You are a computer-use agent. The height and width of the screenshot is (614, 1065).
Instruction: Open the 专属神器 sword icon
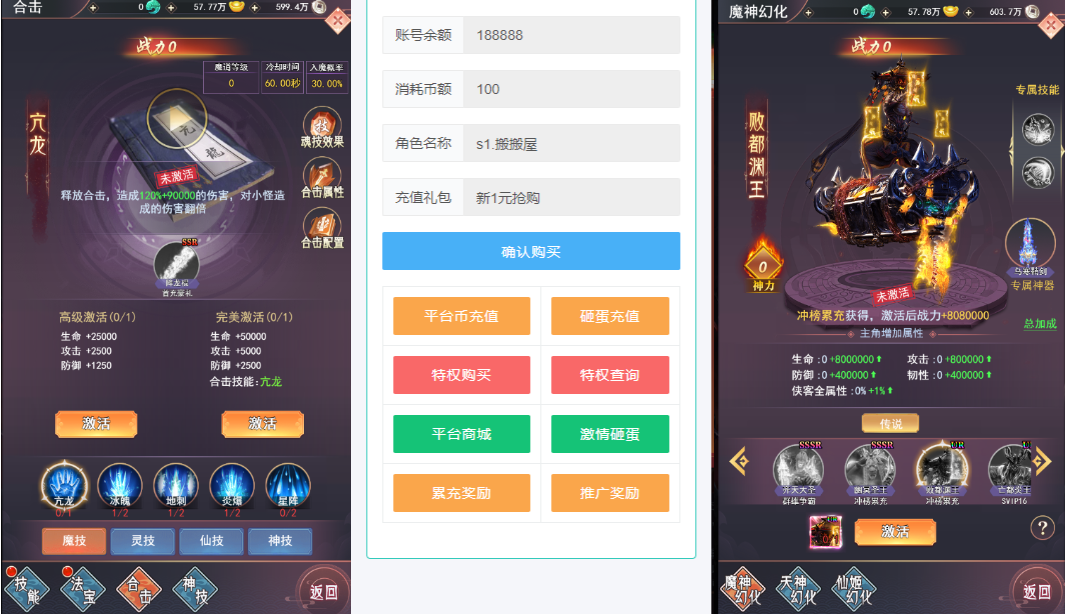point(1030,248)
